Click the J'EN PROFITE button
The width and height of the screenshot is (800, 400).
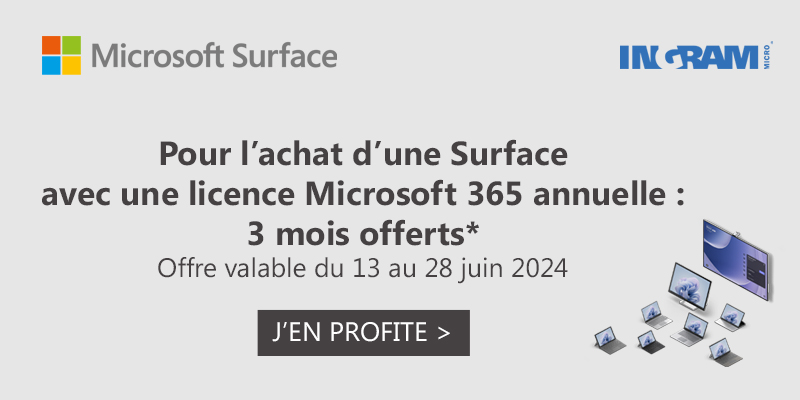point(363,333)
